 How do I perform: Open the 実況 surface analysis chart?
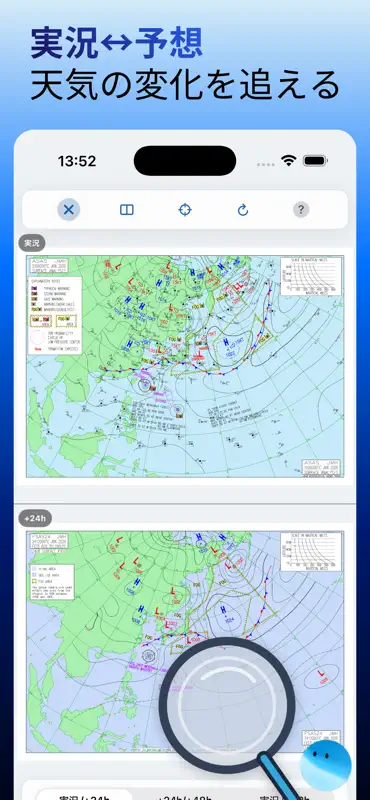(185, 366)
